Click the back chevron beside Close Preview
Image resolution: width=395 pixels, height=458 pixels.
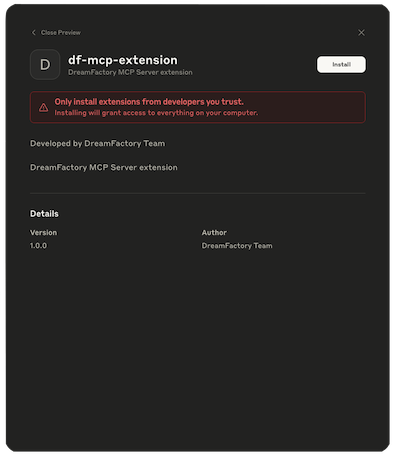(33, 32)
